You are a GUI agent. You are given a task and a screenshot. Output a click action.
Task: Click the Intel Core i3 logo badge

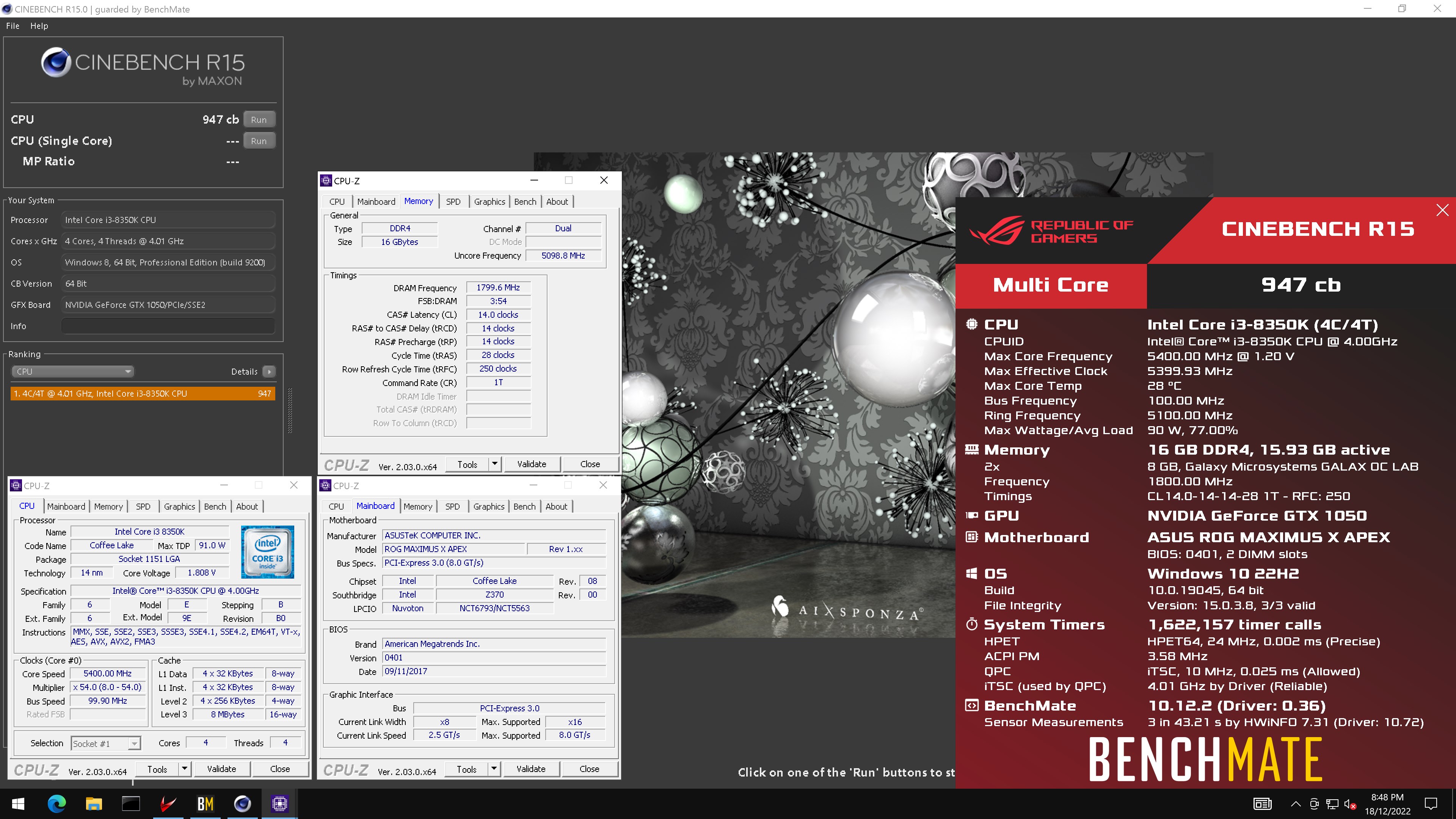[x=267, y=552]
